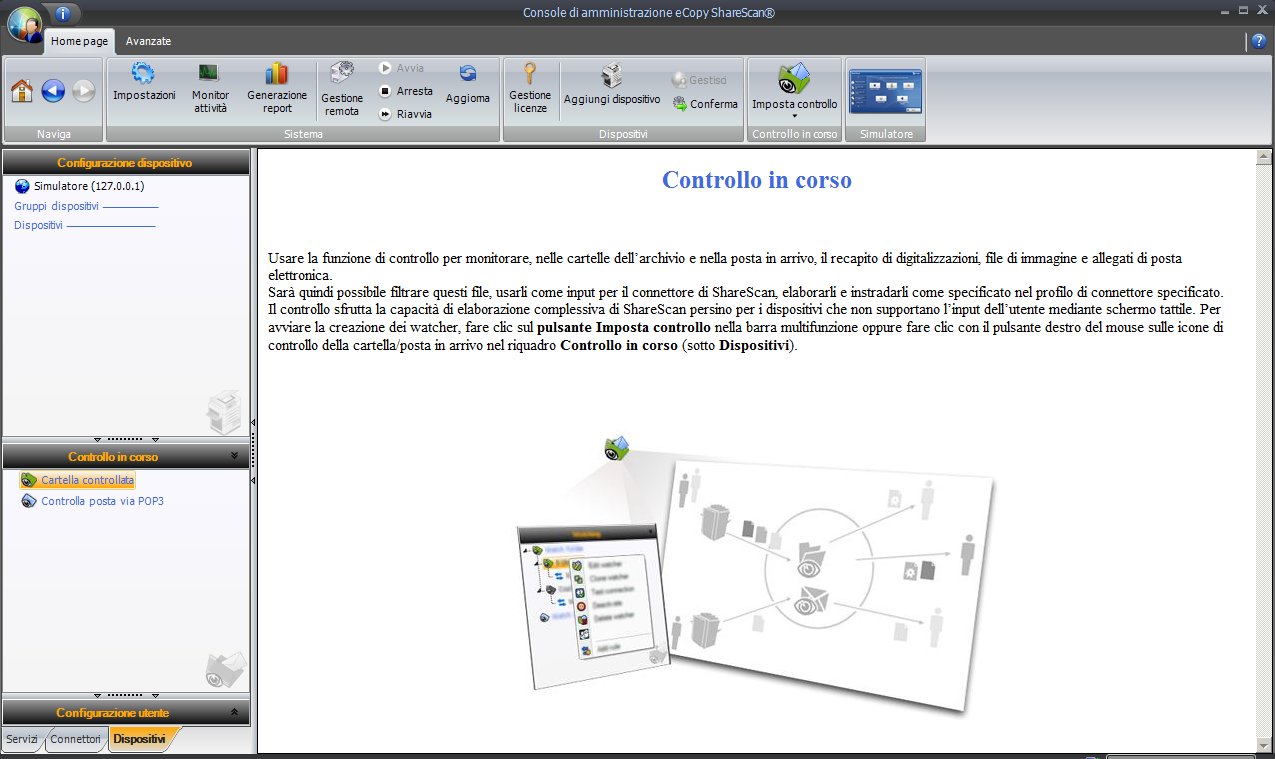Click the bold text 'pulsante Imposta controllo'
The width and height of the screenshot is (1275, 759).
(624, 327)
